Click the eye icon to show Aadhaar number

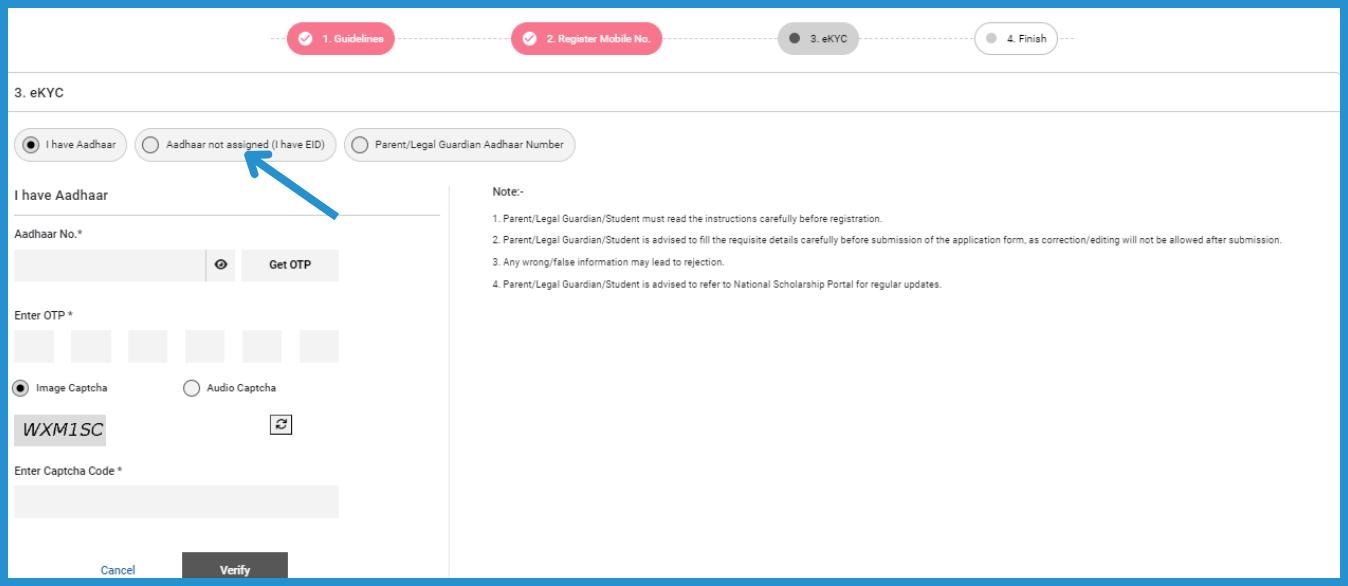coord(220,266)
